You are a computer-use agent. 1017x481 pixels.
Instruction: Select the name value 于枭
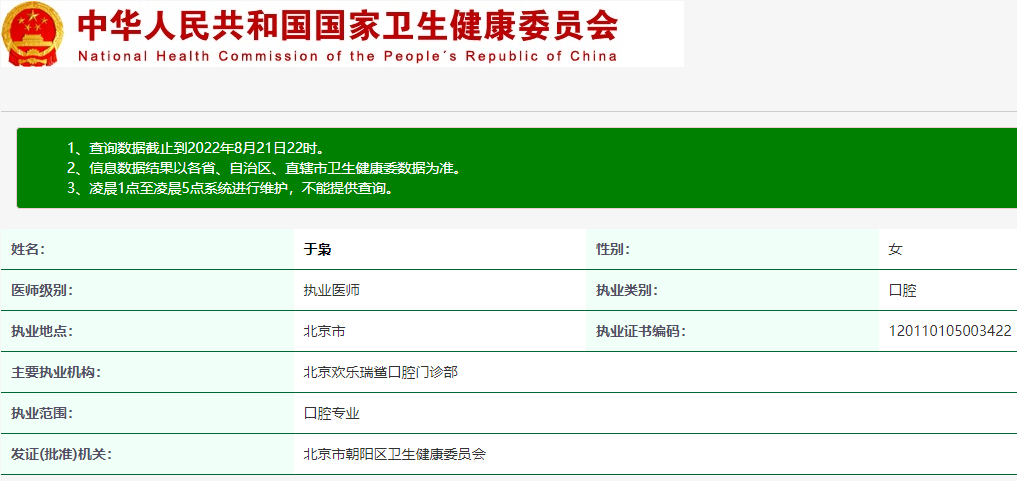pos(317,249)
